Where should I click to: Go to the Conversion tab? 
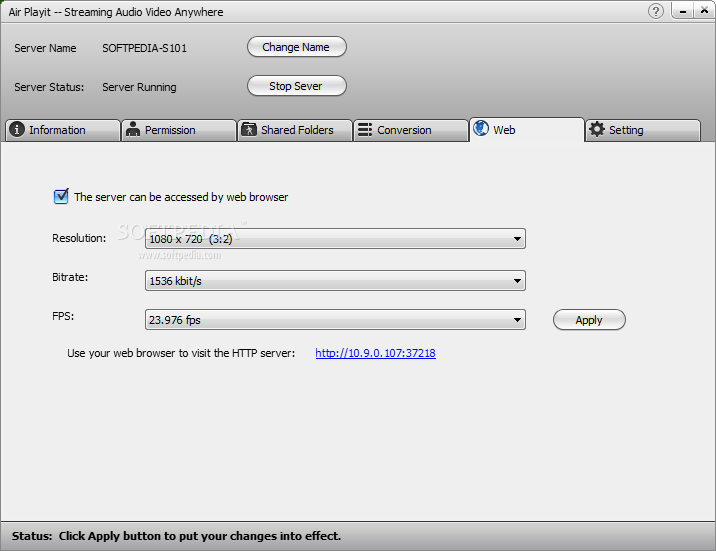click(411, 131)
